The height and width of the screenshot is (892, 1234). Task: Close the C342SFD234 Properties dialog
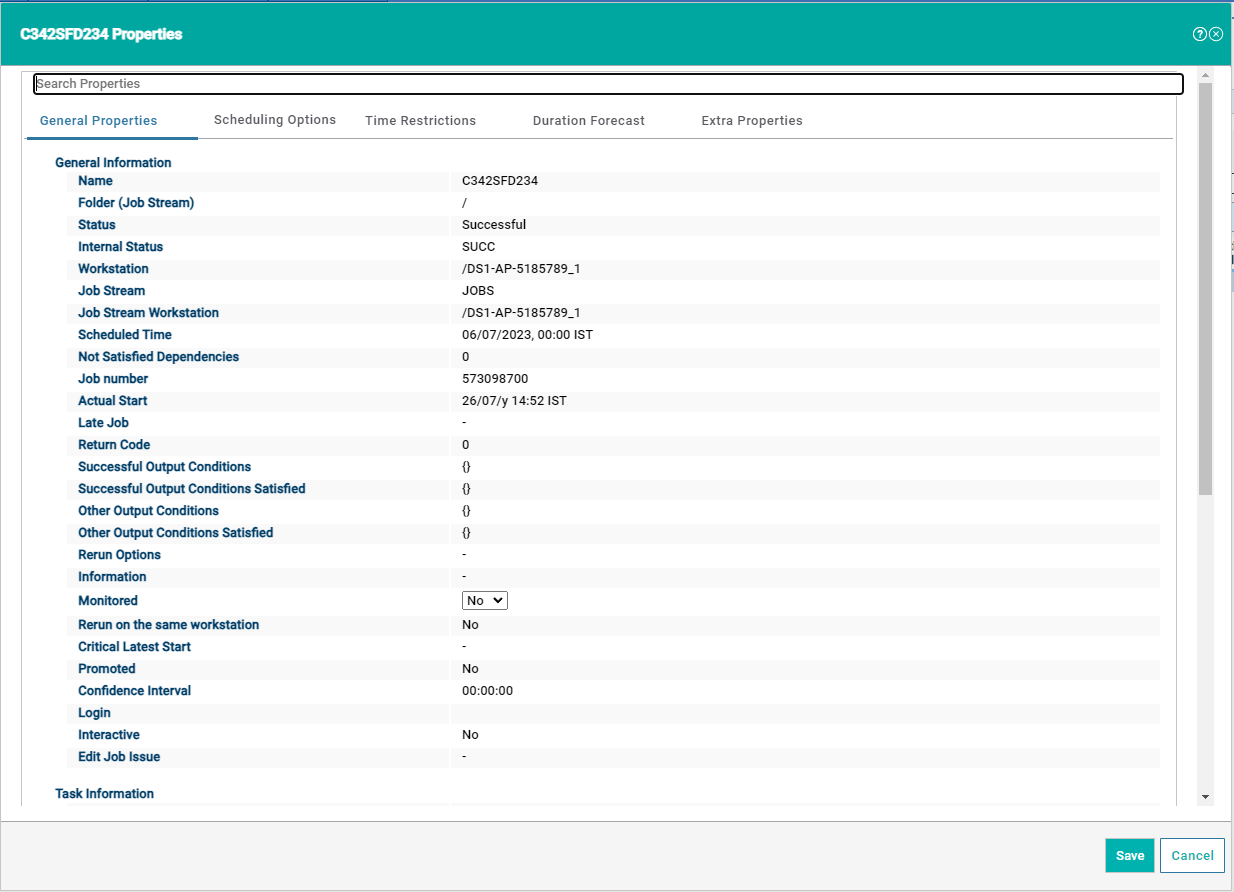[1216, 33]
